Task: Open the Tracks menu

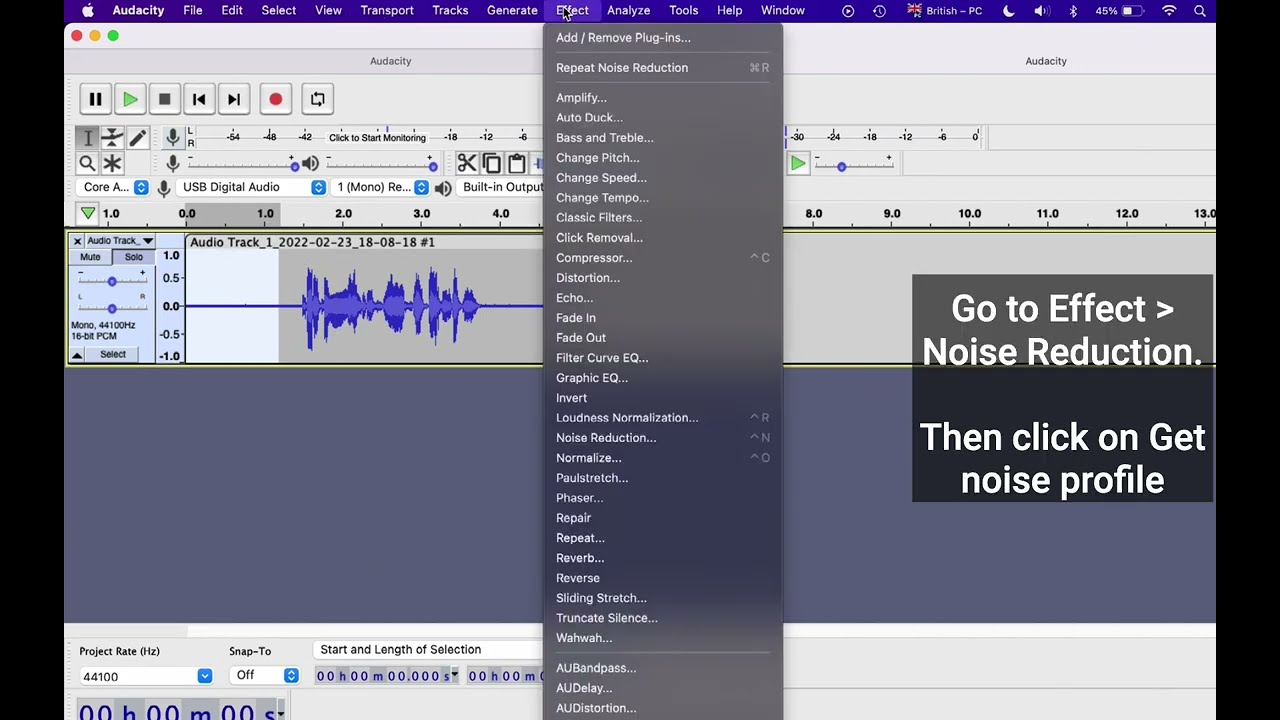Action: click(x=450, y=10)
